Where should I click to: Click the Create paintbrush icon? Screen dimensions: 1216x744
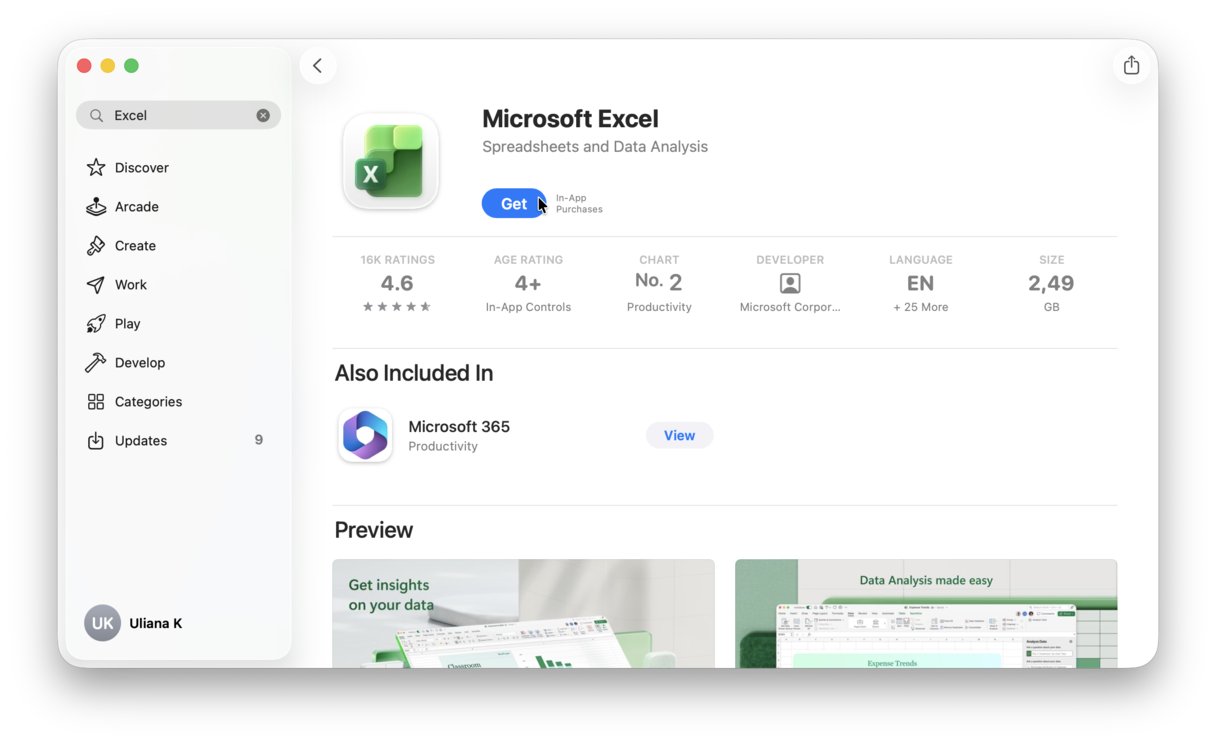pyautogui.click(x=96, y=245)
